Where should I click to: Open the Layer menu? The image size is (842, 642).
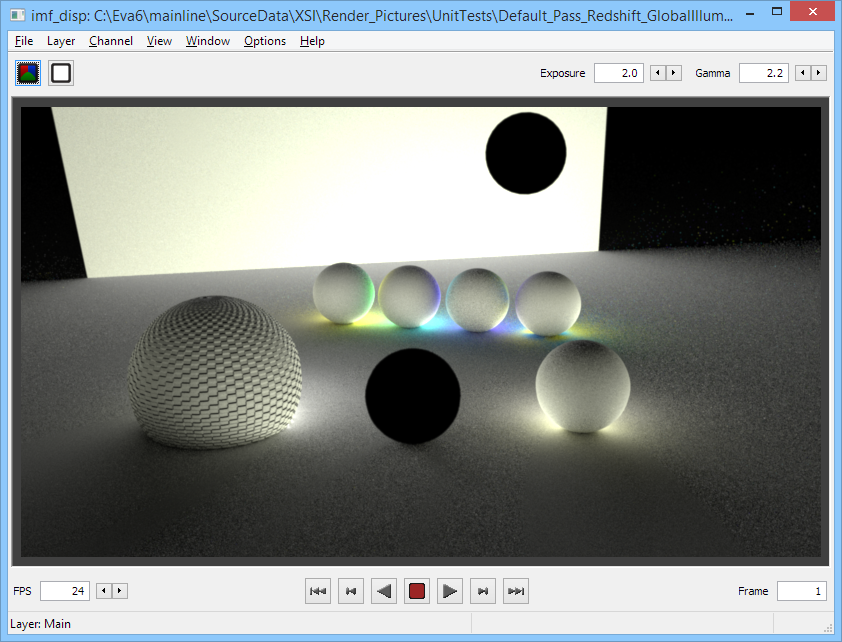(61, 41)
